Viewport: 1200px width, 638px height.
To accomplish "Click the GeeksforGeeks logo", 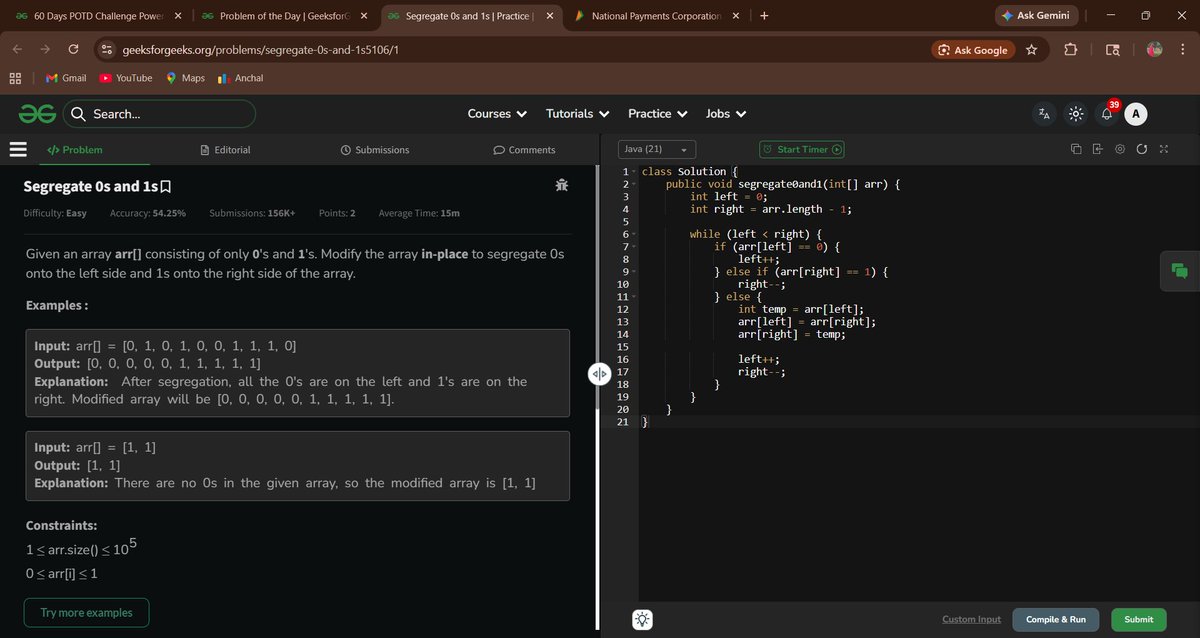I will coord(38,114).
